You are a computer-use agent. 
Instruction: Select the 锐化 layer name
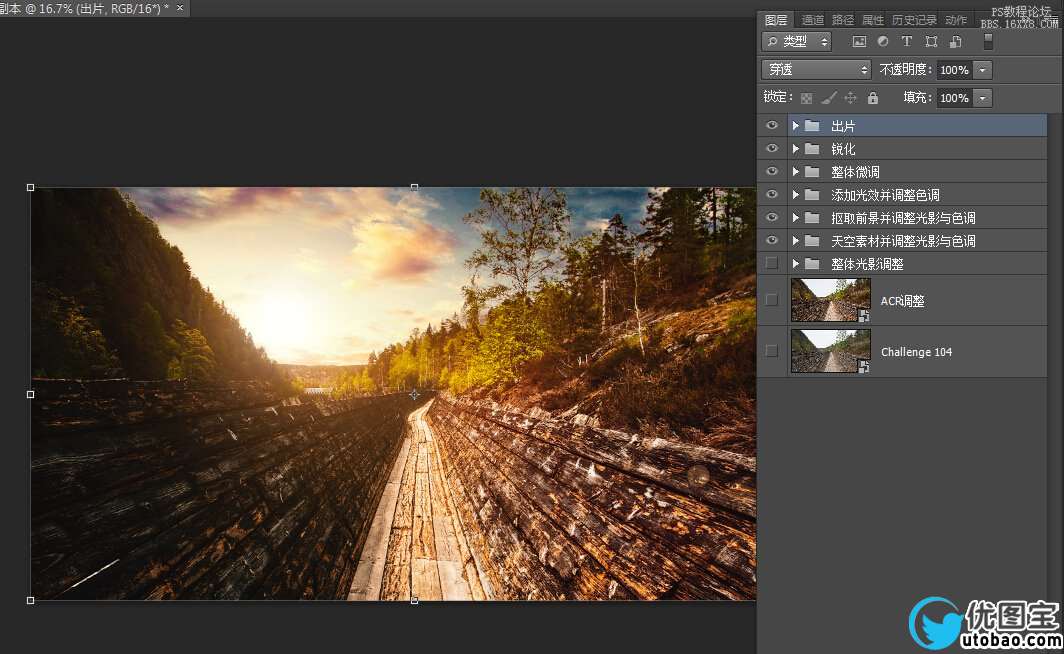(843, 149)
